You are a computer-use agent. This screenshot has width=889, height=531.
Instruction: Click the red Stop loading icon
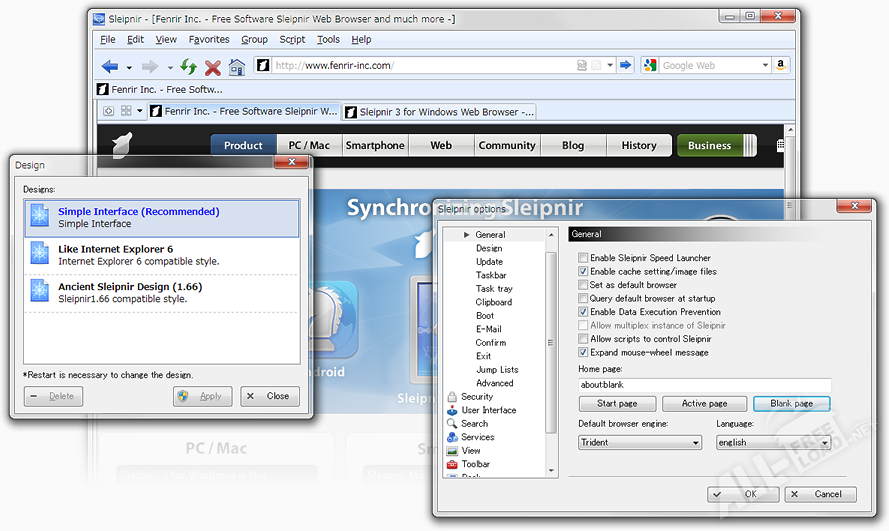[x=212, y=67]
